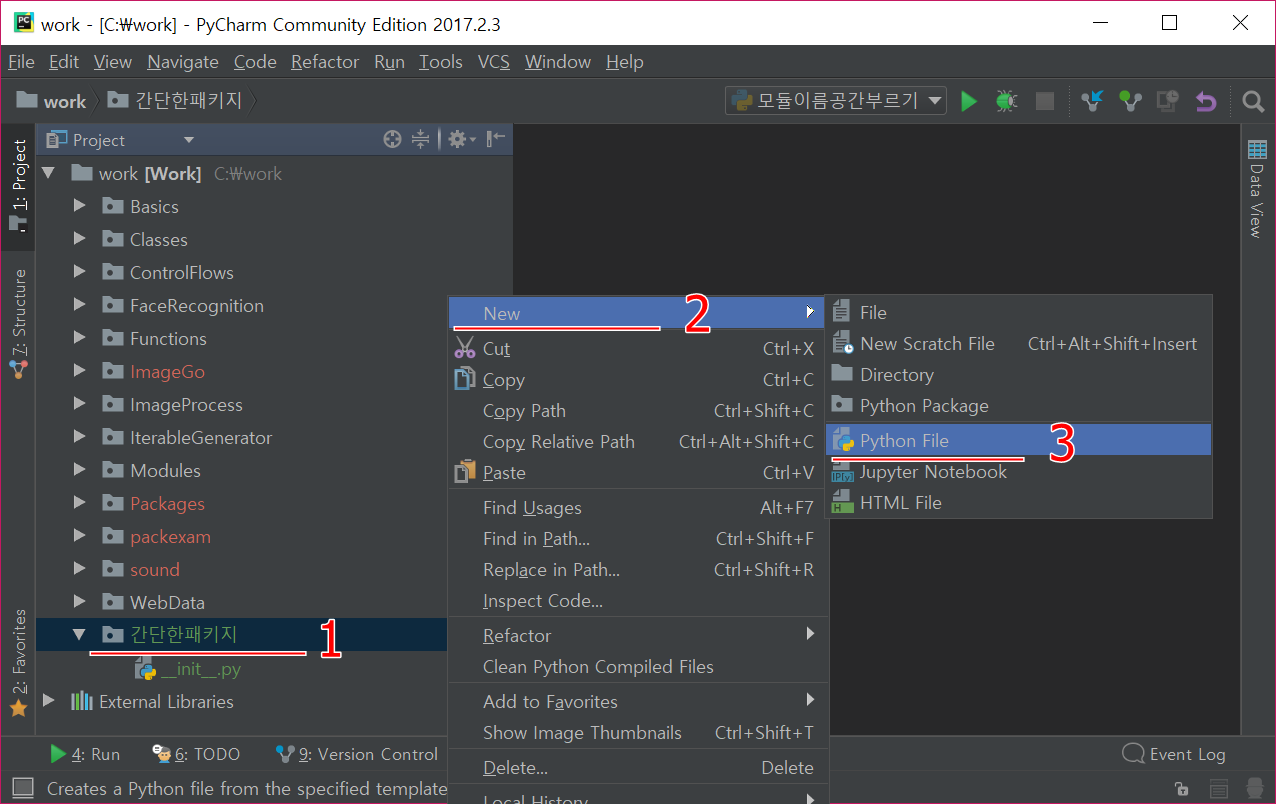Expand the FaceRecognition folder

click(80, 306)
